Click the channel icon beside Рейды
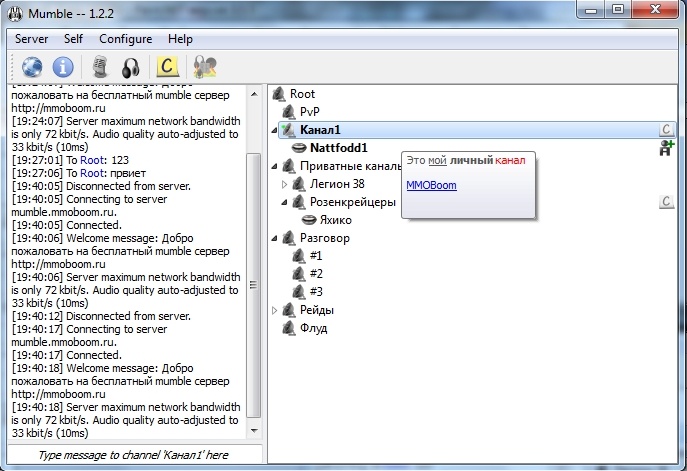 [x=288, y=310]
